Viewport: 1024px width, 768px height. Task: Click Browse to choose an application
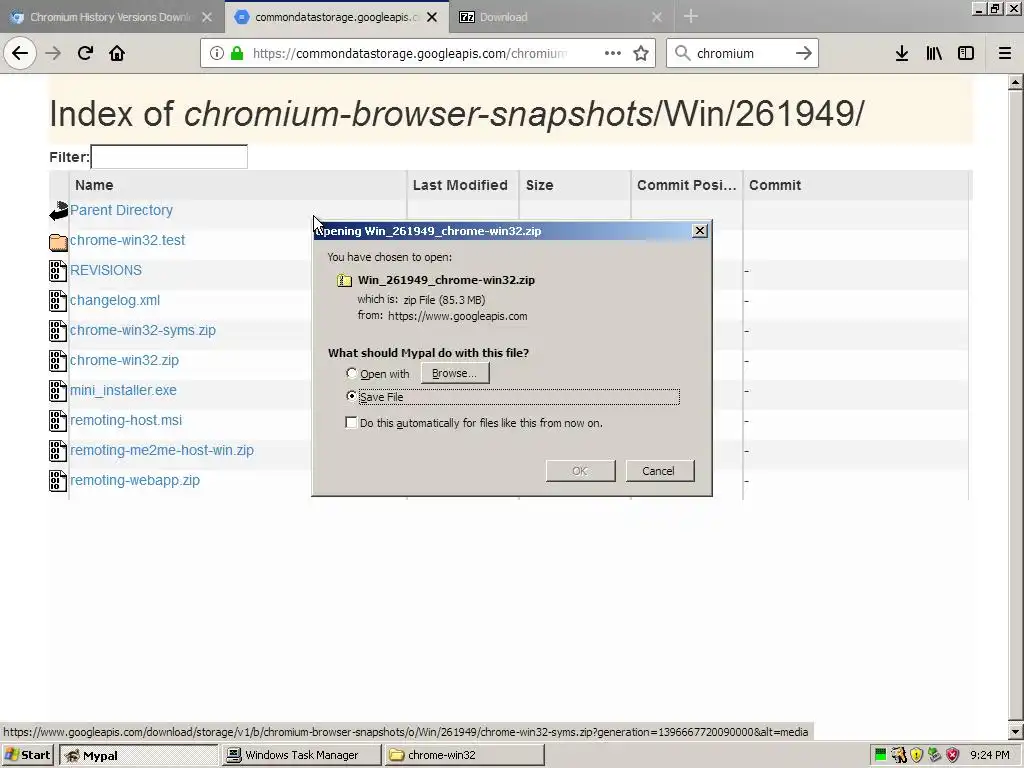(455, 373)
